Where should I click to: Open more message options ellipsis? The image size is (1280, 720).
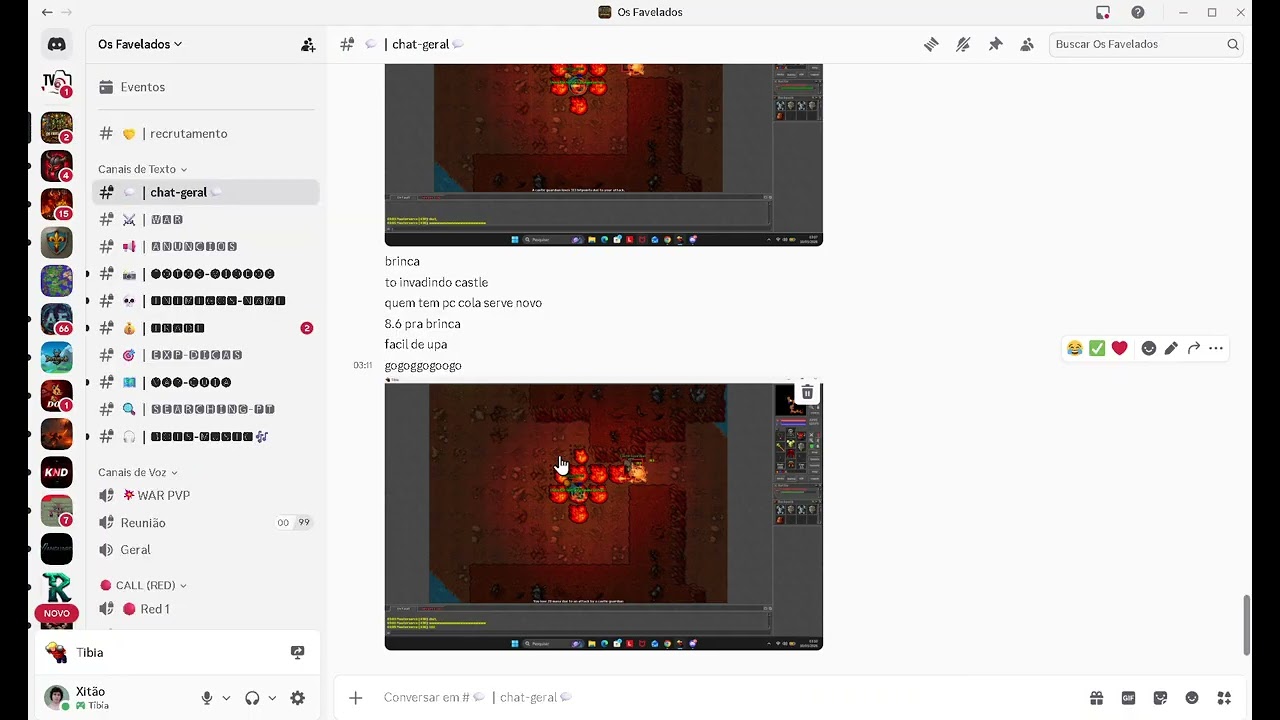point(1216,348)
